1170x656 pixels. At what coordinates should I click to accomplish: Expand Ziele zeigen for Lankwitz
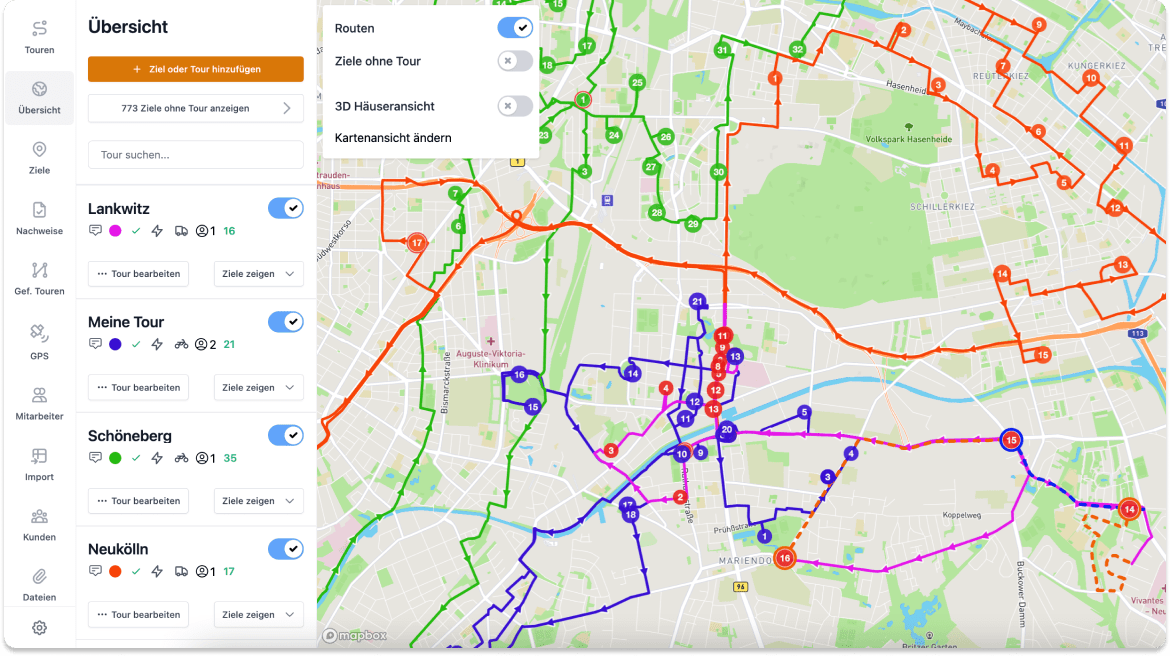258,274
